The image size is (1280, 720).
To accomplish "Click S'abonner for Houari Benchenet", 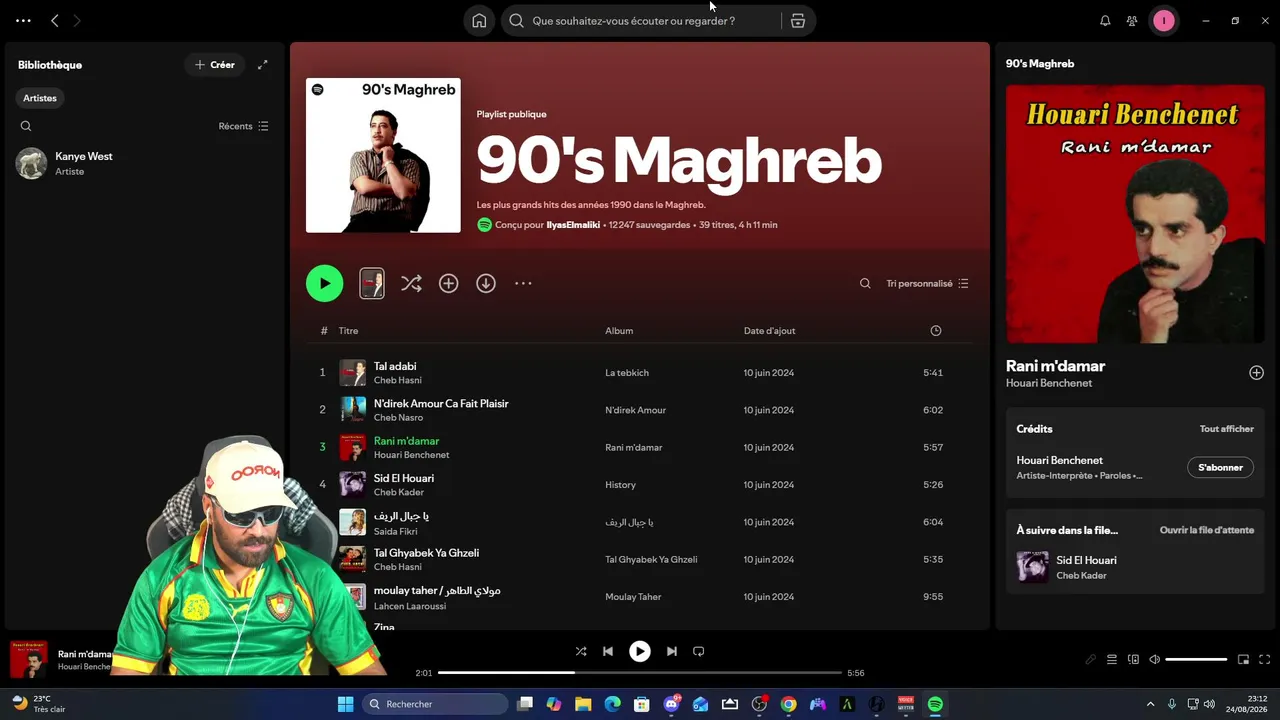I will click(x=1220, y=467).
